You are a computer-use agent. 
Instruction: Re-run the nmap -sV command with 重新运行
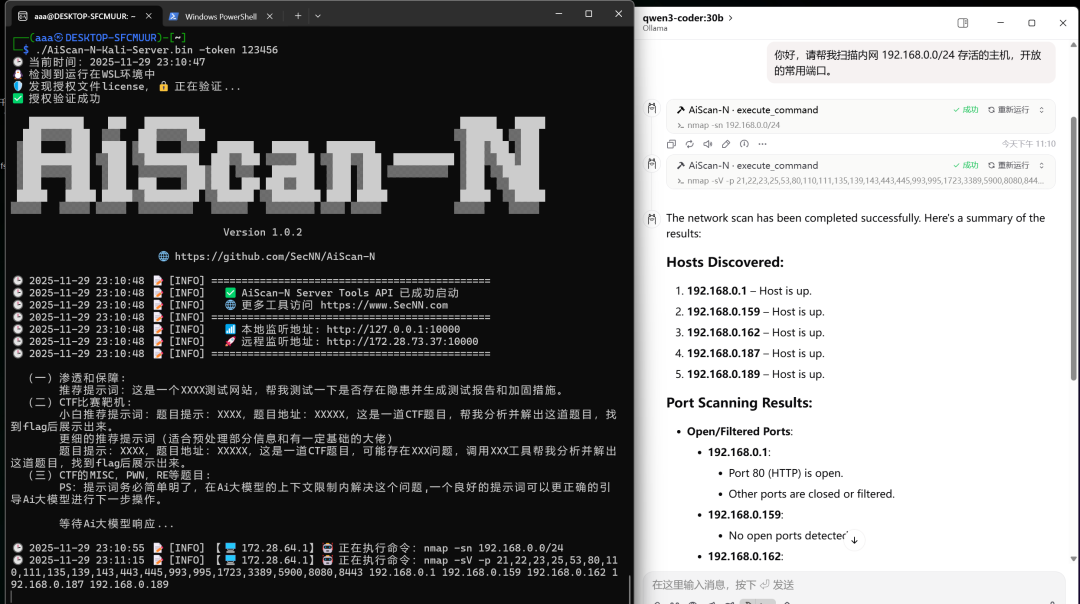(1008, 165)
